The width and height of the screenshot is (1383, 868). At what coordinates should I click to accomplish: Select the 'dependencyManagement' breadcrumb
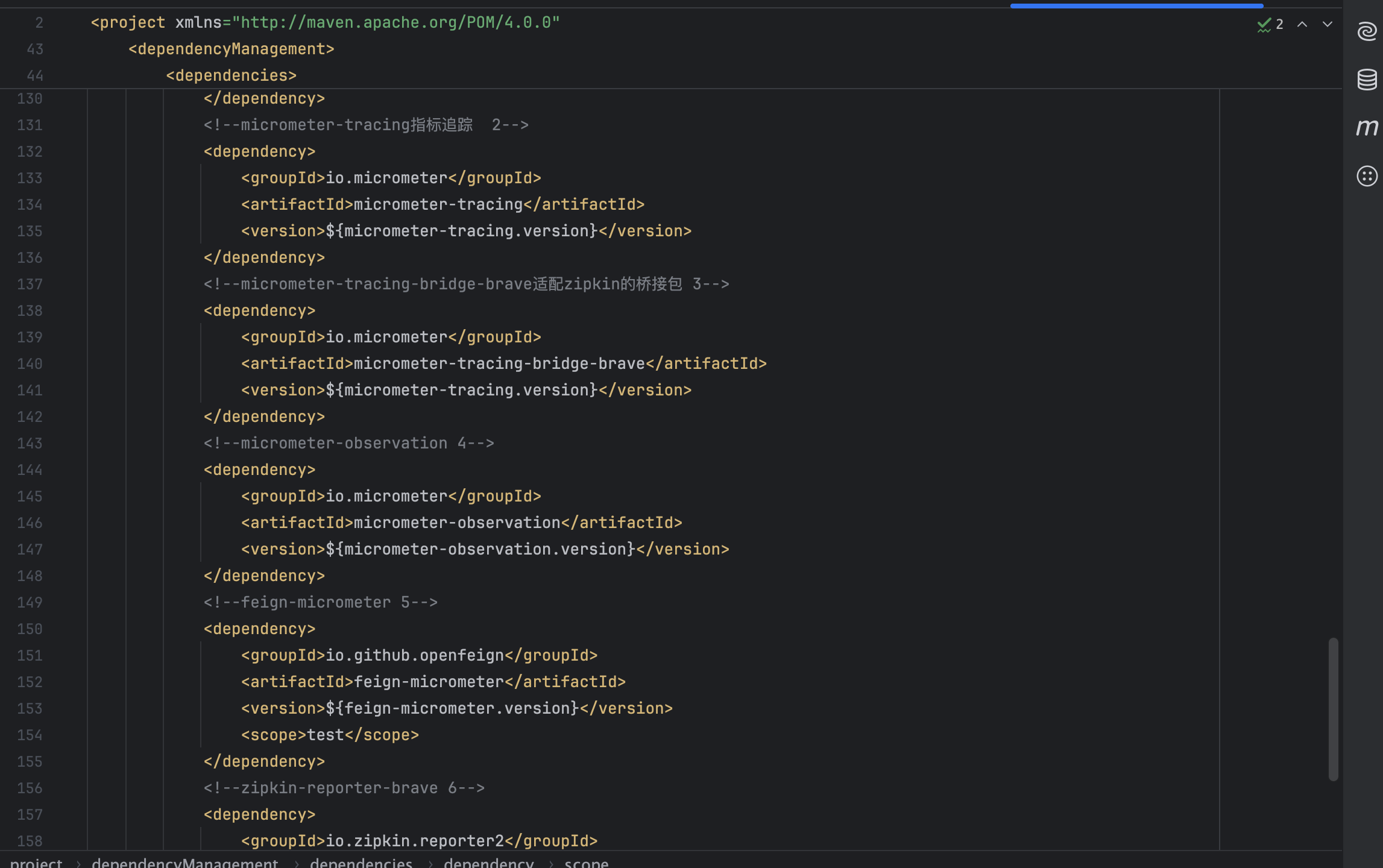point(184,863)
